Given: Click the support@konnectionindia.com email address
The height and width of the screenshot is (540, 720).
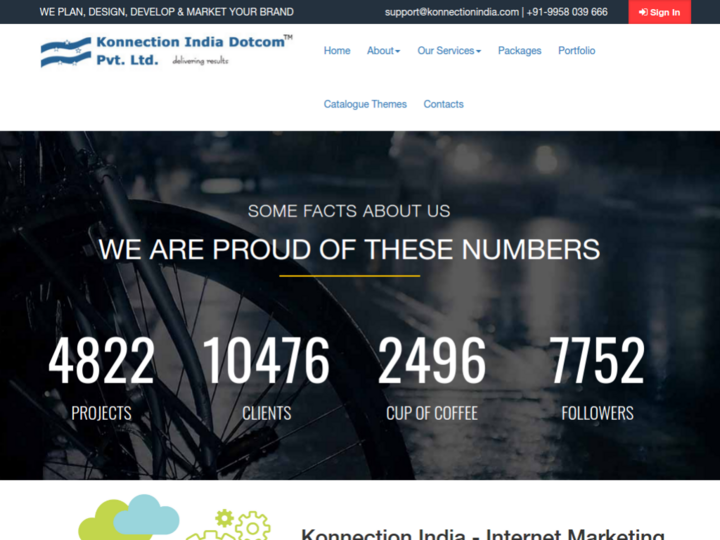Looking at the screenshot, I should [451, 12].
